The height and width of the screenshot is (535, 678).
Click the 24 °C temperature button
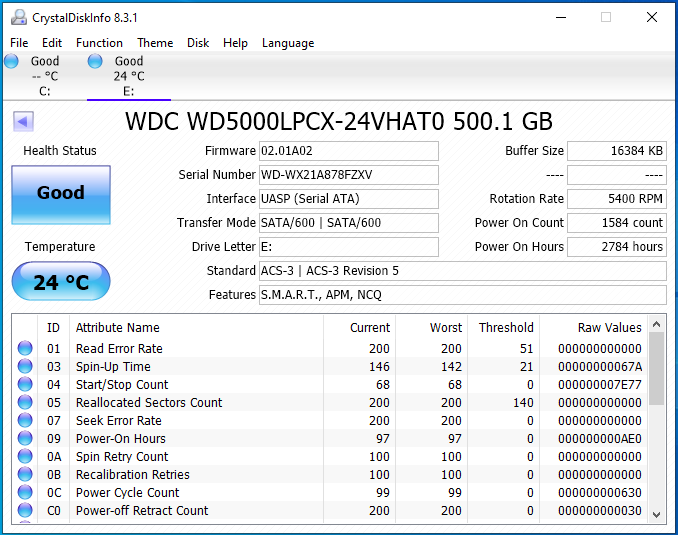coord(61,283)
